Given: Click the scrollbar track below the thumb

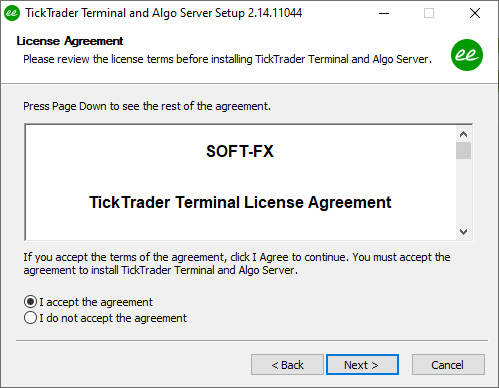Looking at the screenshot, I should coord(463,191).
